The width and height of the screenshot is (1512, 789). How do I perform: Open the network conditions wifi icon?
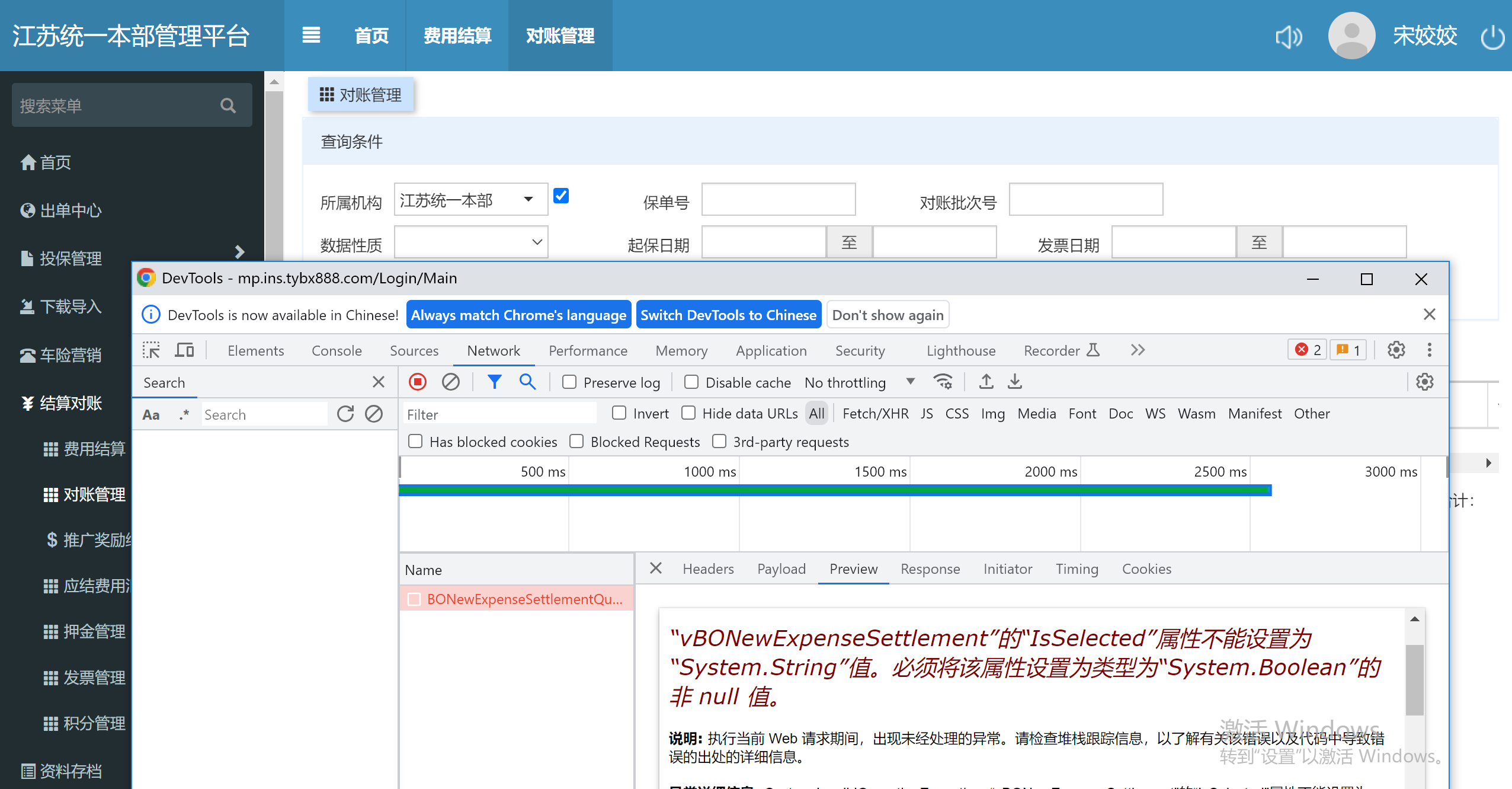(943, 382)
